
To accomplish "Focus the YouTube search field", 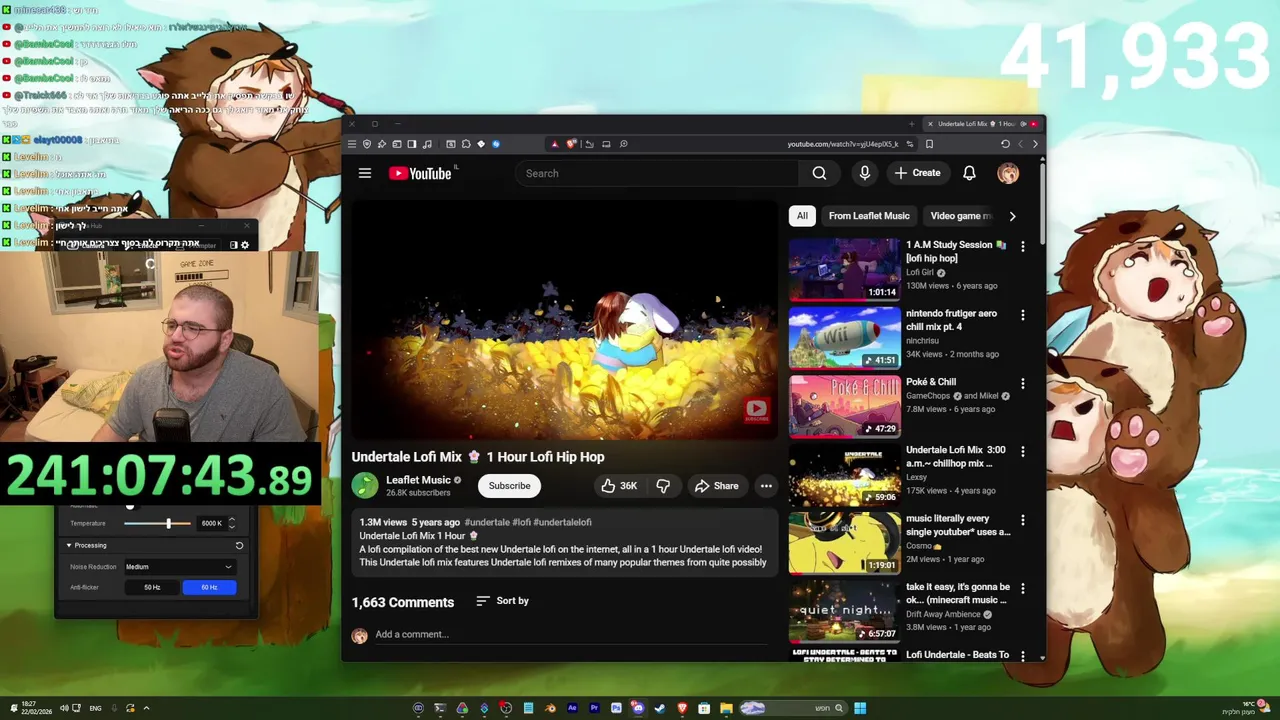I will pos(657,173).
